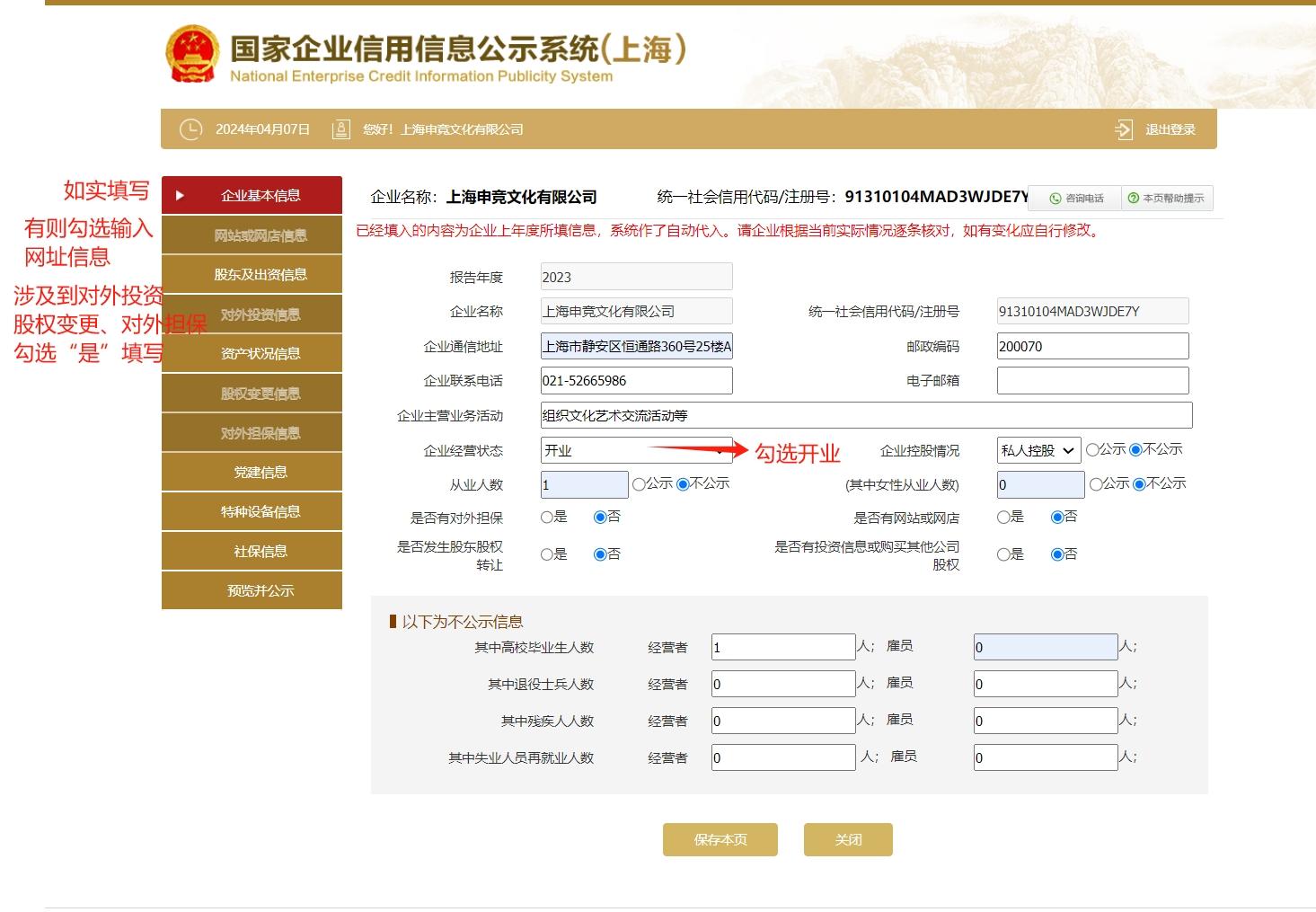Open 咨询电话 contact info
The height and width of the screenshot is (912, 1316).
pyautogui.click(x=1075, y=199)
